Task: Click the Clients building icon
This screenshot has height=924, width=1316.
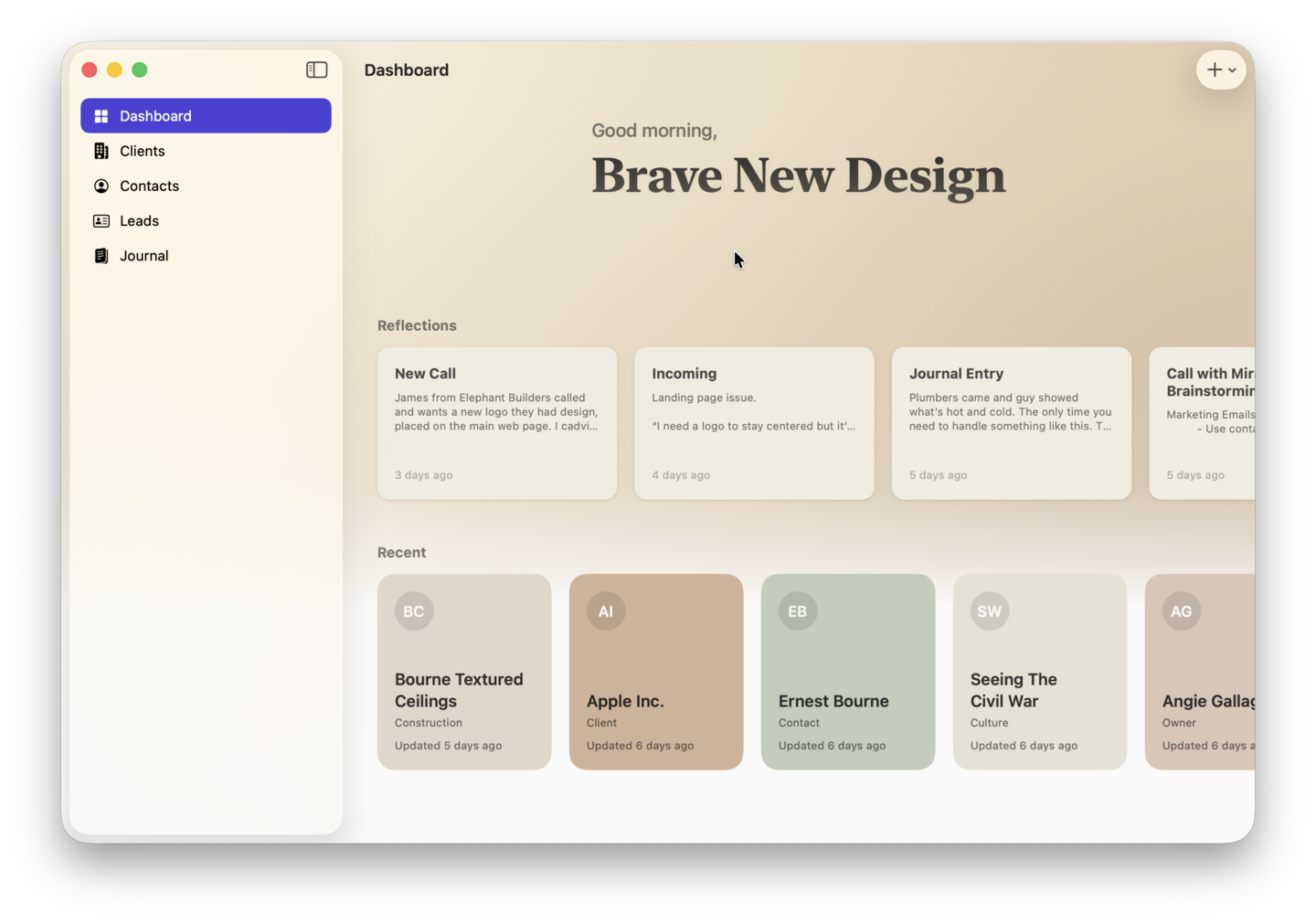Action: (101, 151)
